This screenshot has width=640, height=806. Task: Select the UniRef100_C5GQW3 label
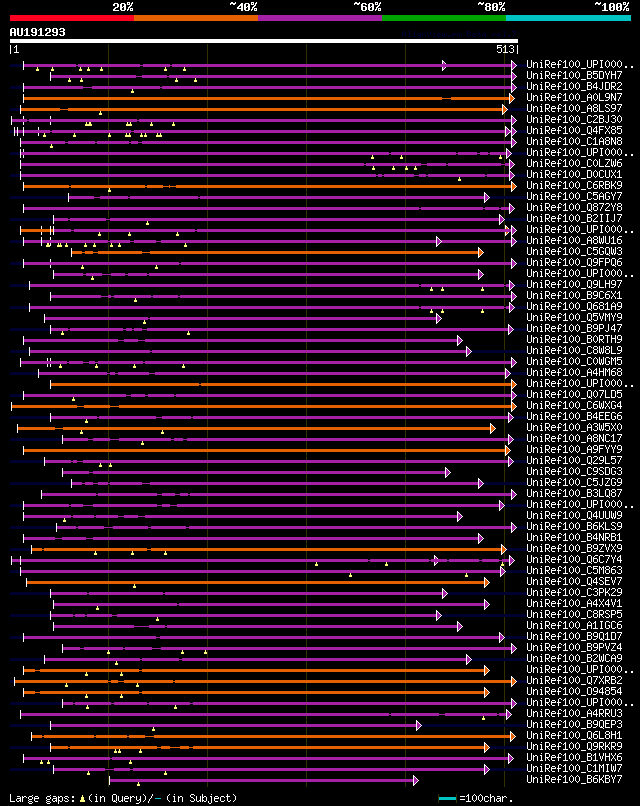click(x=574, y=251)
